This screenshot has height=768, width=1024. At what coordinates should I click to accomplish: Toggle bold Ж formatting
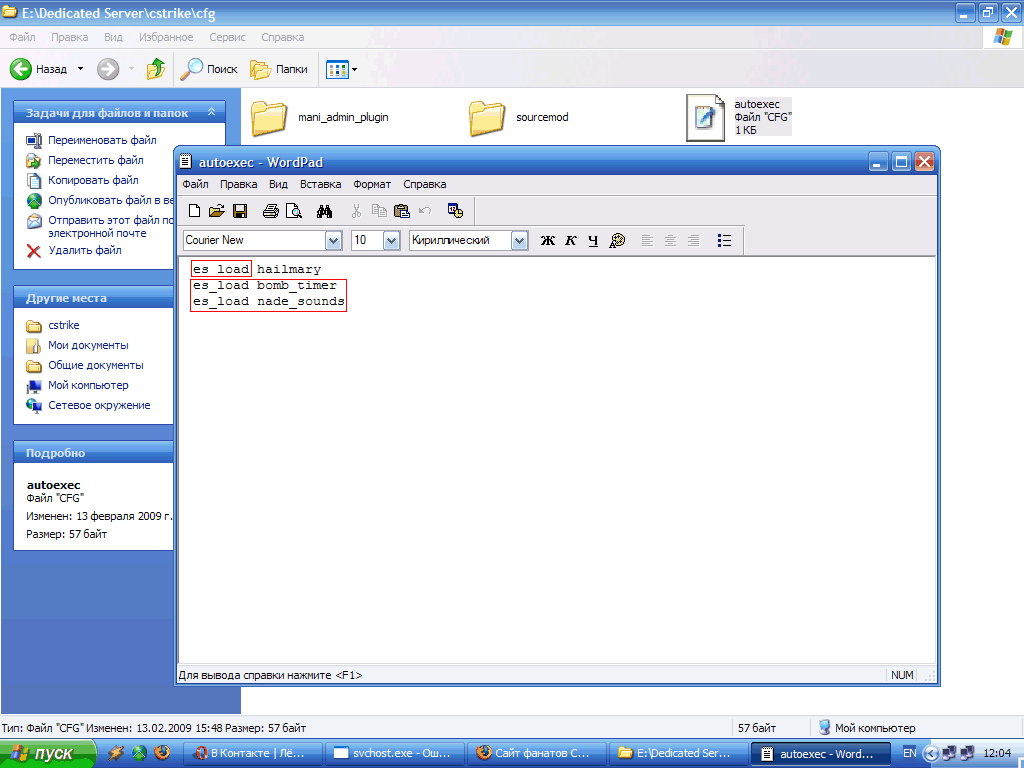coord(547,240)
